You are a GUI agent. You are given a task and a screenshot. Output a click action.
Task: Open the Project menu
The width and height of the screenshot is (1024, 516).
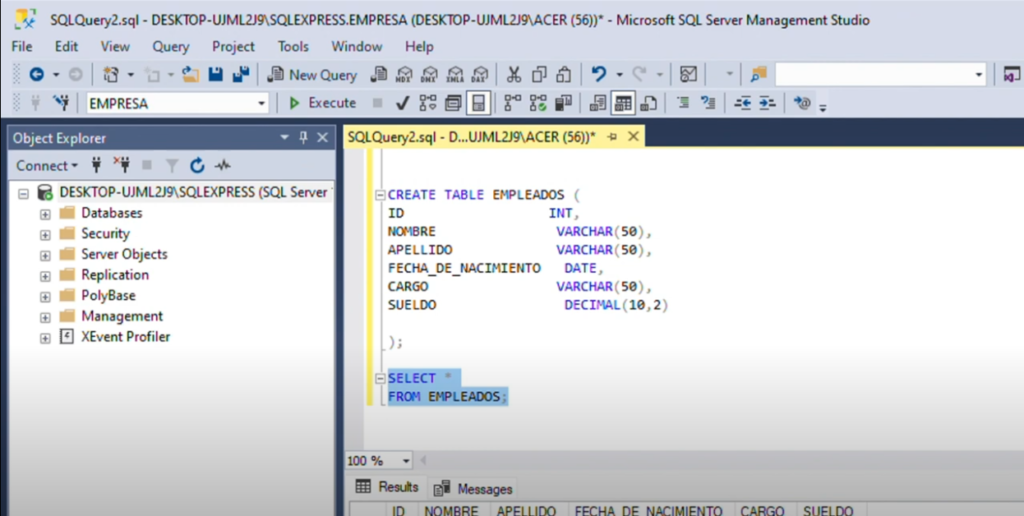tap(233, 46)
